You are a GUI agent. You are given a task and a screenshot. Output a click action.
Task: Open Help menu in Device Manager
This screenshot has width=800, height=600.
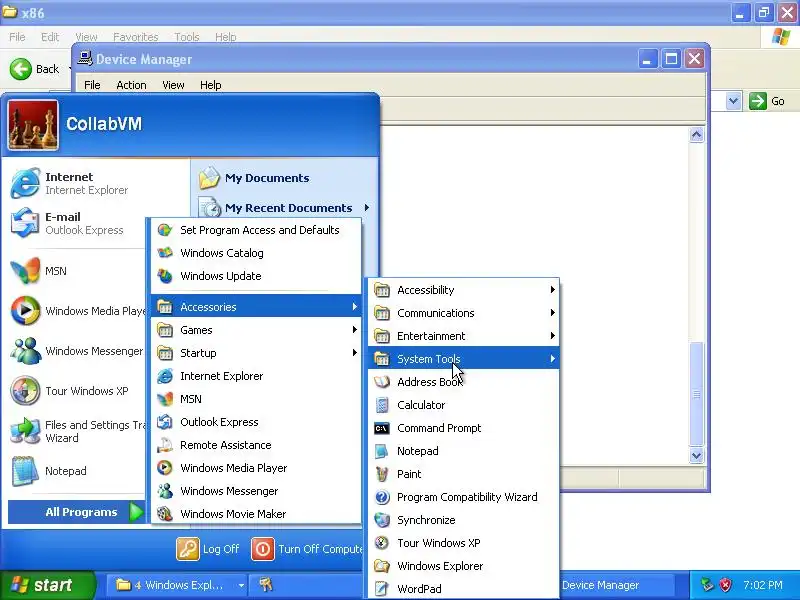210,85
